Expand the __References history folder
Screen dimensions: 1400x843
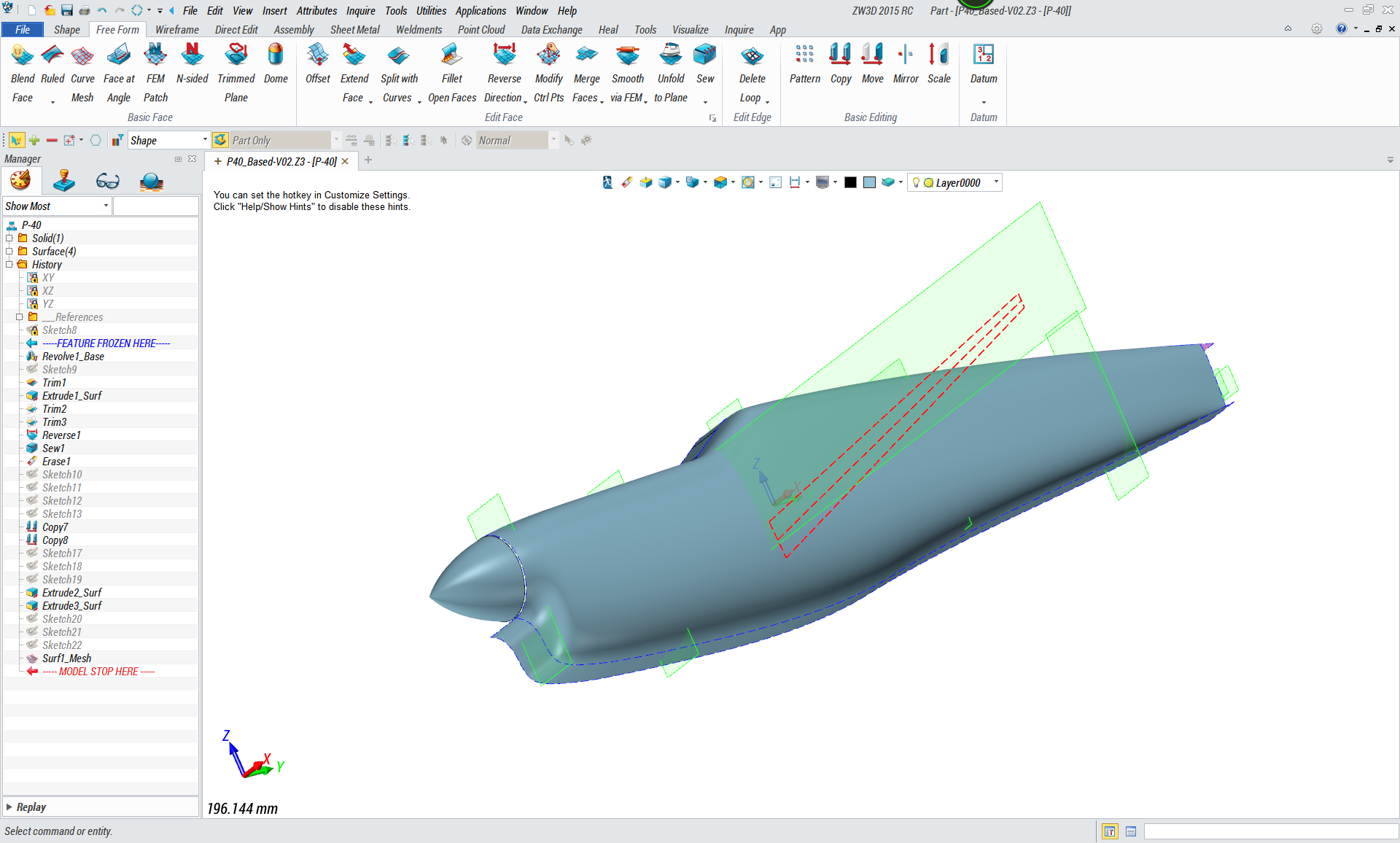(x=20, y=317)
